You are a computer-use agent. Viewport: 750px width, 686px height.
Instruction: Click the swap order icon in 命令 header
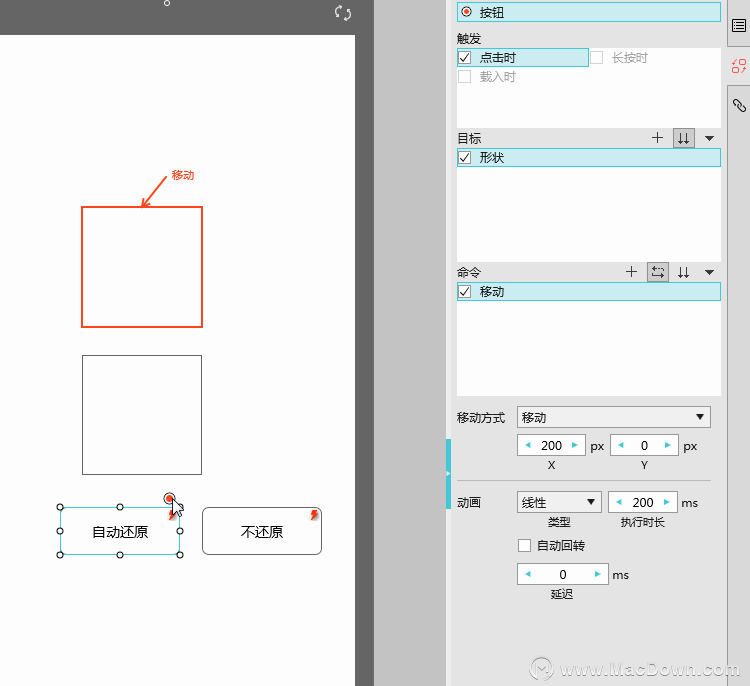coord(658,272)
